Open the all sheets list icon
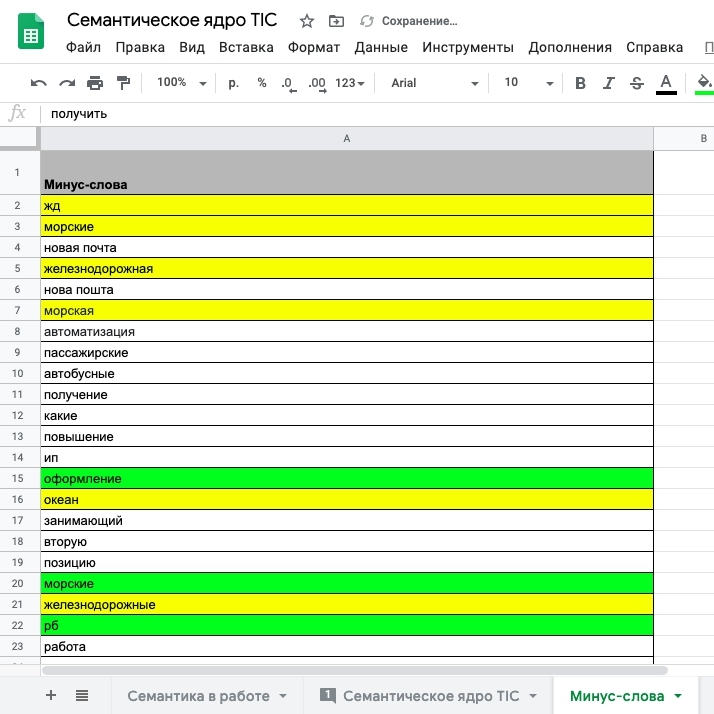The image size is (714, 714). [82, 695]
